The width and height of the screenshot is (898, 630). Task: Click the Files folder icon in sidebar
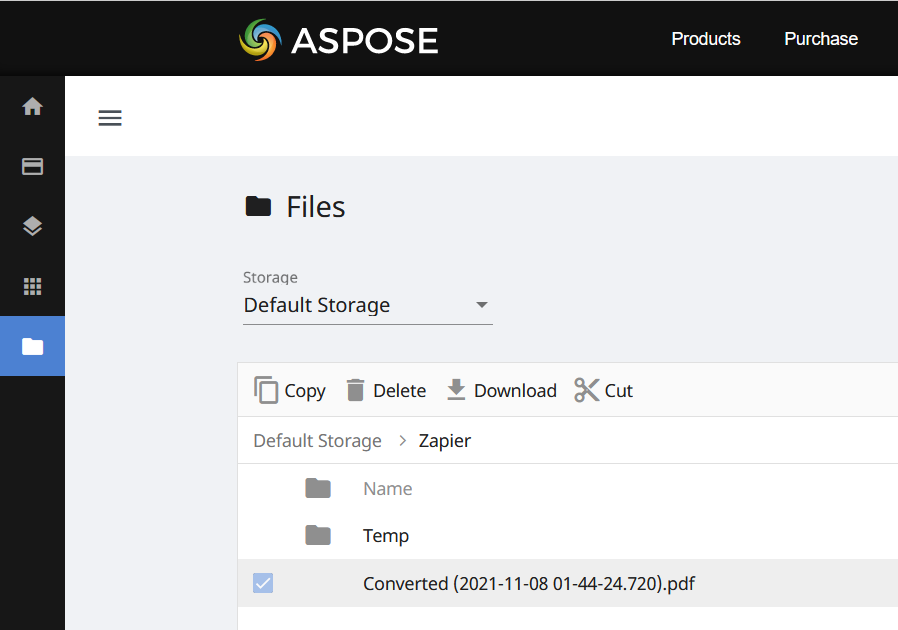32,347
